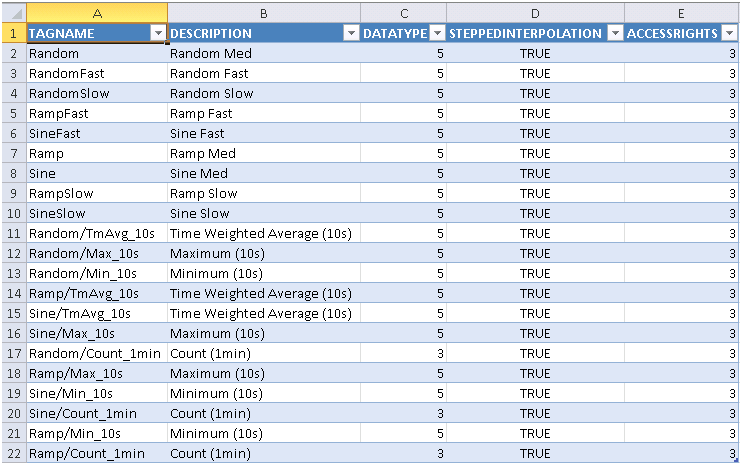
Task: Click the select-all corner of the sheet
Action: coord(12,13)
